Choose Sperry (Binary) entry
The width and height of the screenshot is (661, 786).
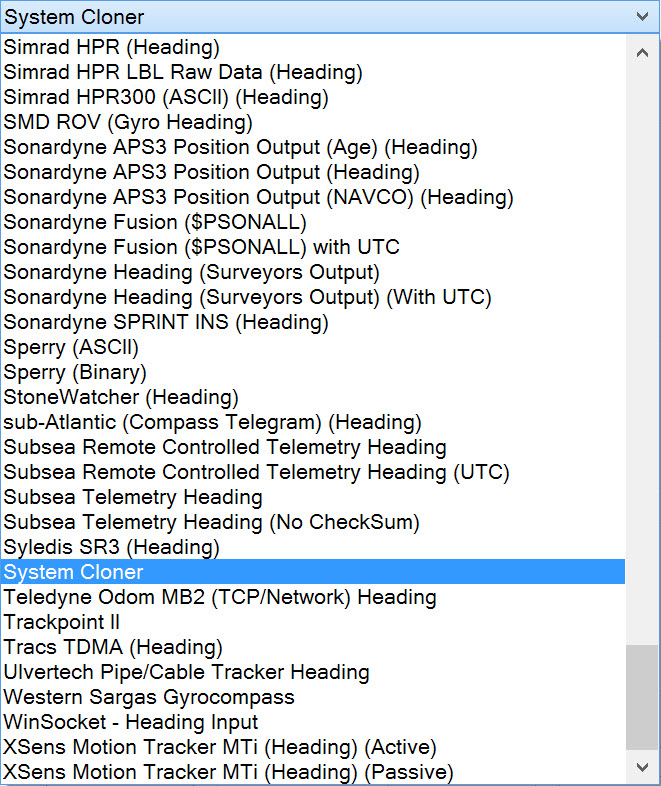75,372
